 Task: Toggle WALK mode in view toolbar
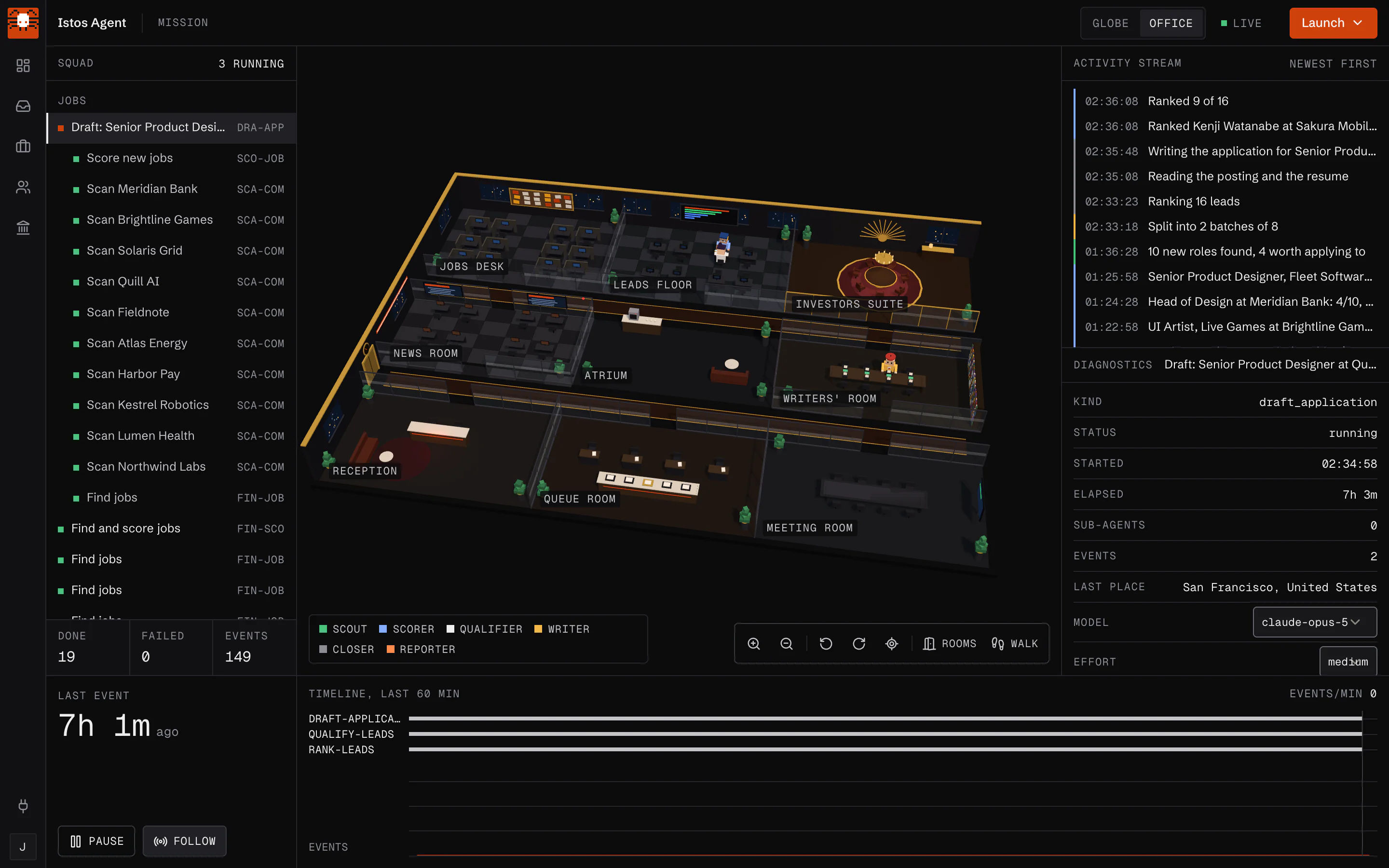point(1015,644)
